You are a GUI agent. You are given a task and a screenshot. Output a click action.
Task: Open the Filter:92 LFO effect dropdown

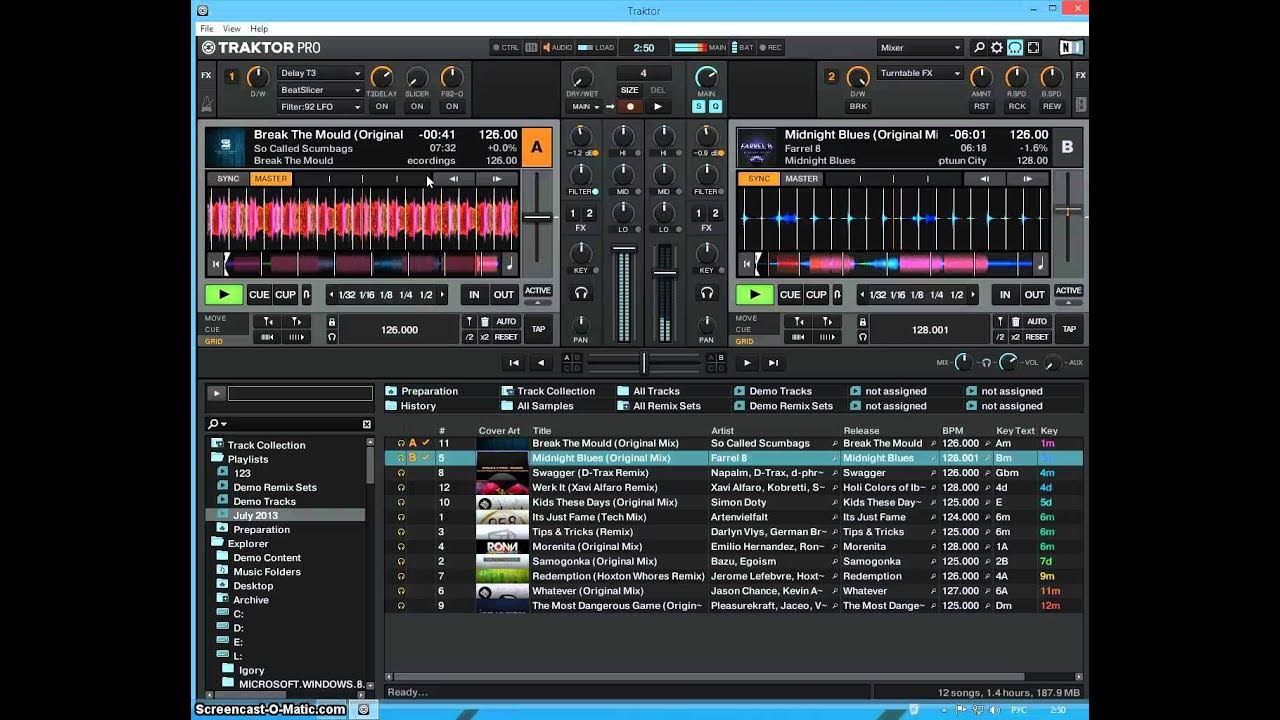[320, 106]
